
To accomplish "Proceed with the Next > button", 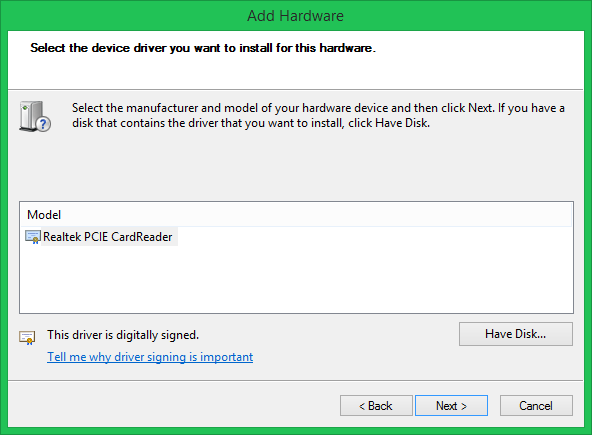I will (x=452, y=406).
